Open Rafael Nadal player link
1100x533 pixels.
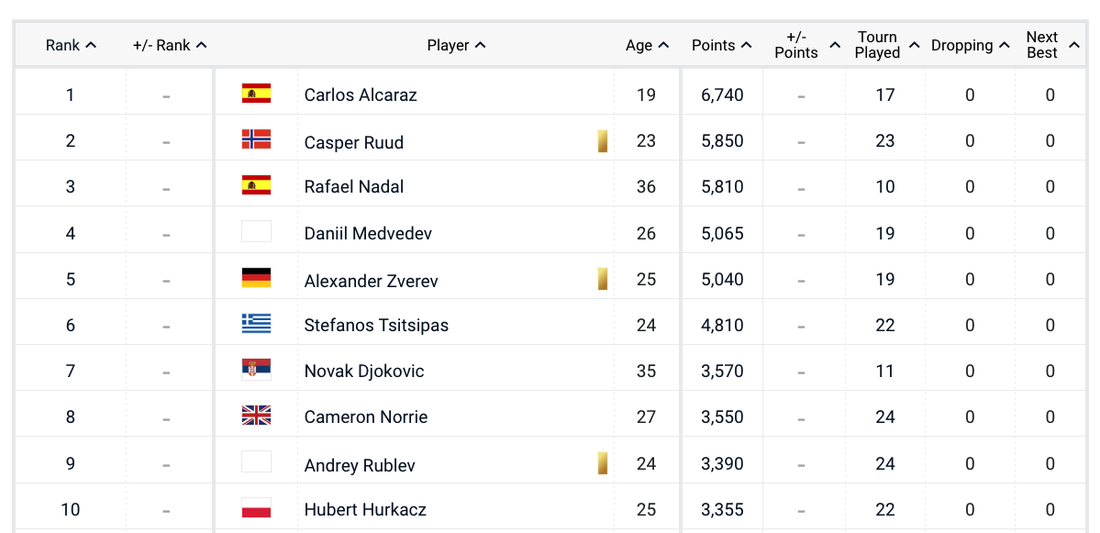[354, 187]
